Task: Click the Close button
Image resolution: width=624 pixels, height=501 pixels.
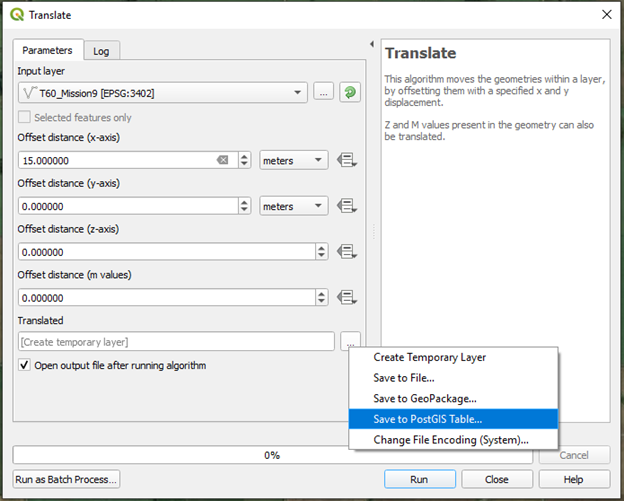Action: 497,479
